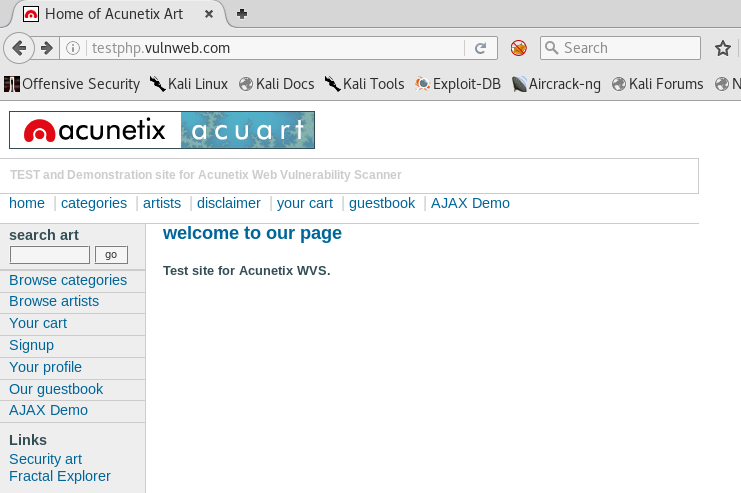Click the testphp.vulnweb.com address bar
The height and width of the screenshot is (493, 741).
coord(276,48)
